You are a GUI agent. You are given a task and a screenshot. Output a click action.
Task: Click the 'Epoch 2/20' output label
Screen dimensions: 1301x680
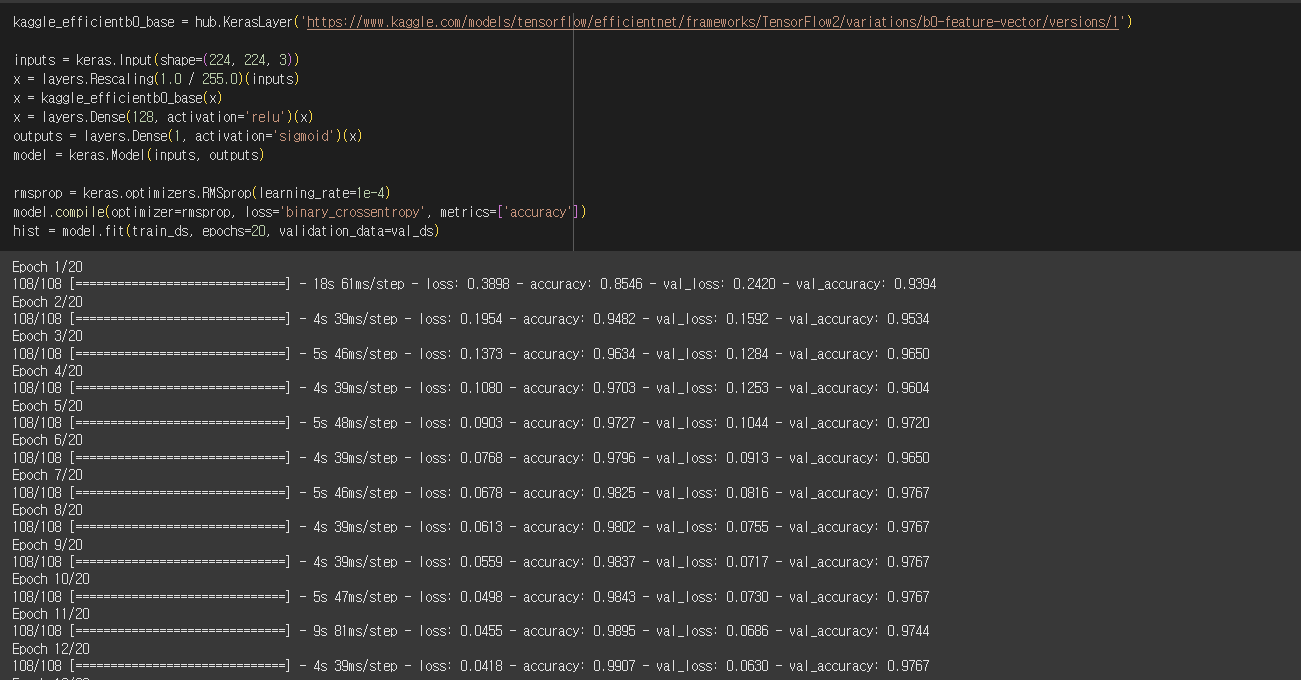(47, 302)
